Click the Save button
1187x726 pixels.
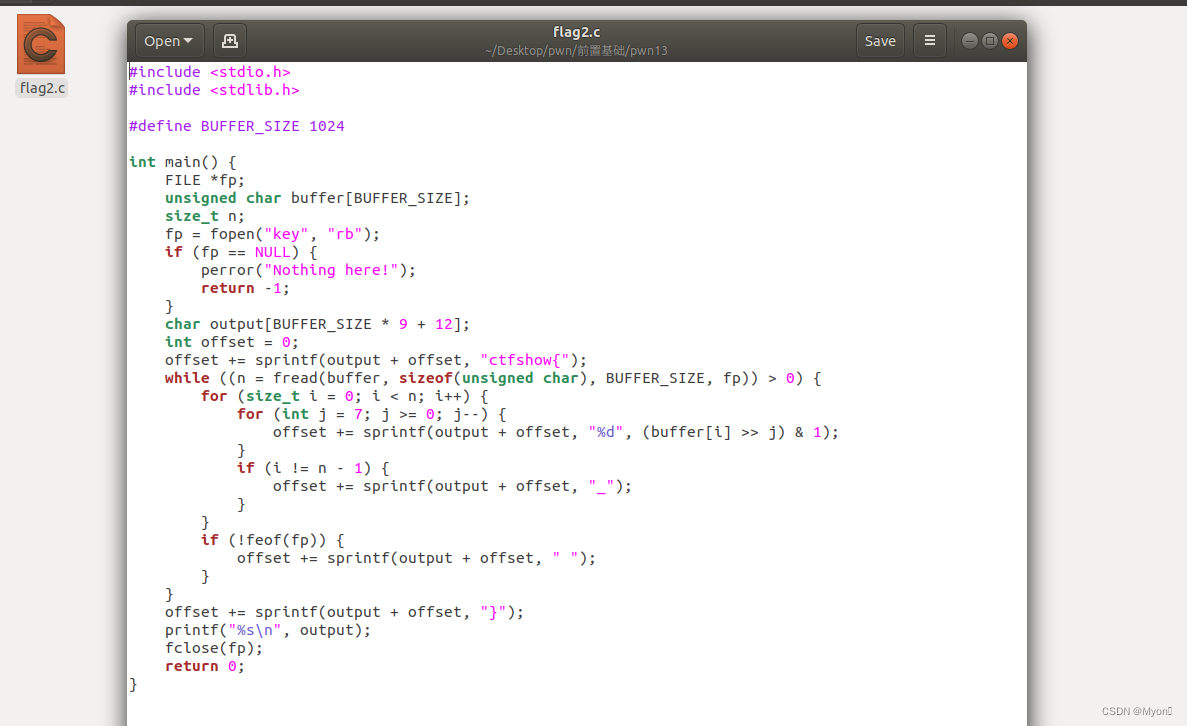coord(880,40)
